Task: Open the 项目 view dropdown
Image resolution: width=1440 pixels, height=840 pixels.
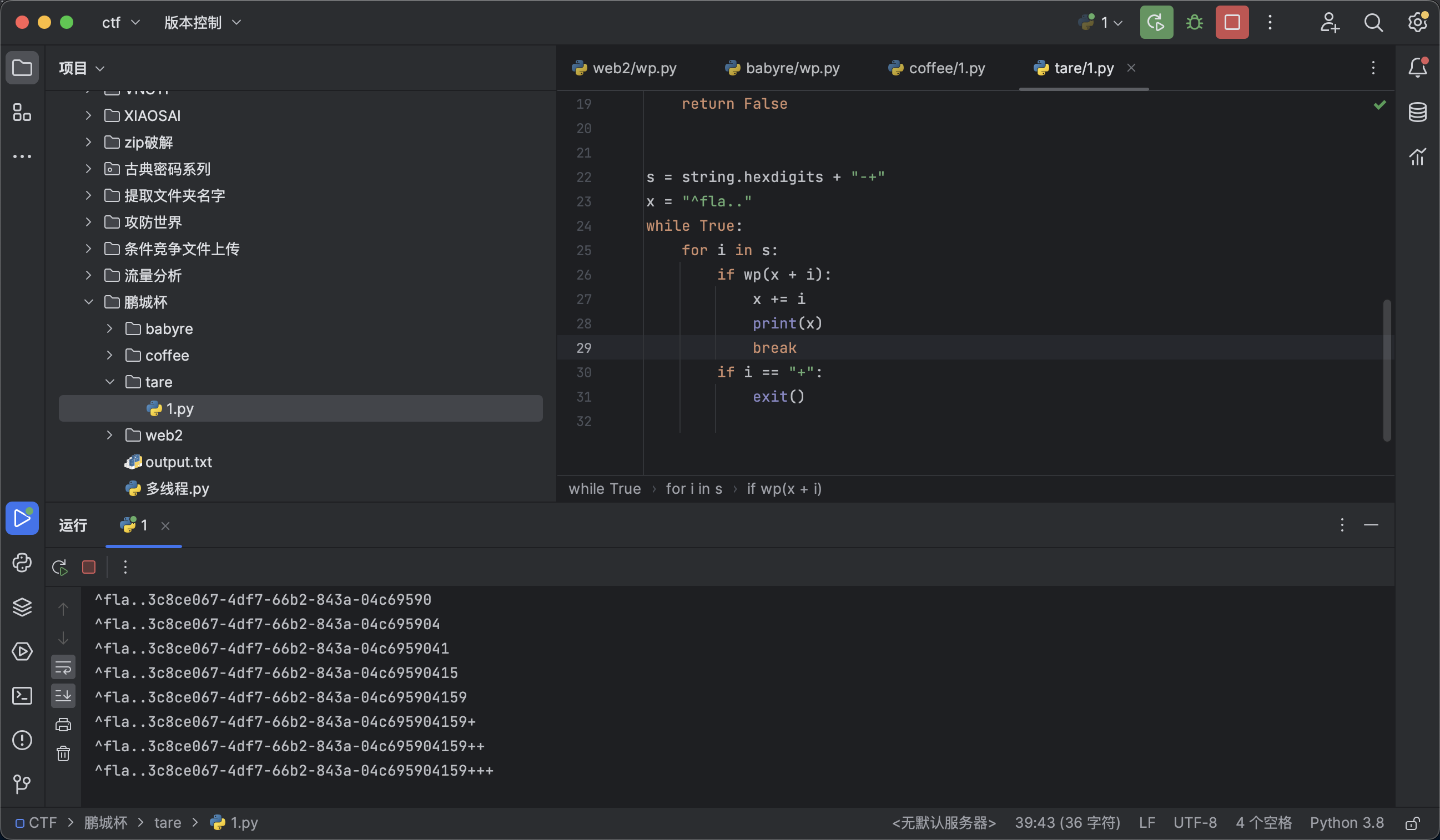Action: (x=82, y=69)
